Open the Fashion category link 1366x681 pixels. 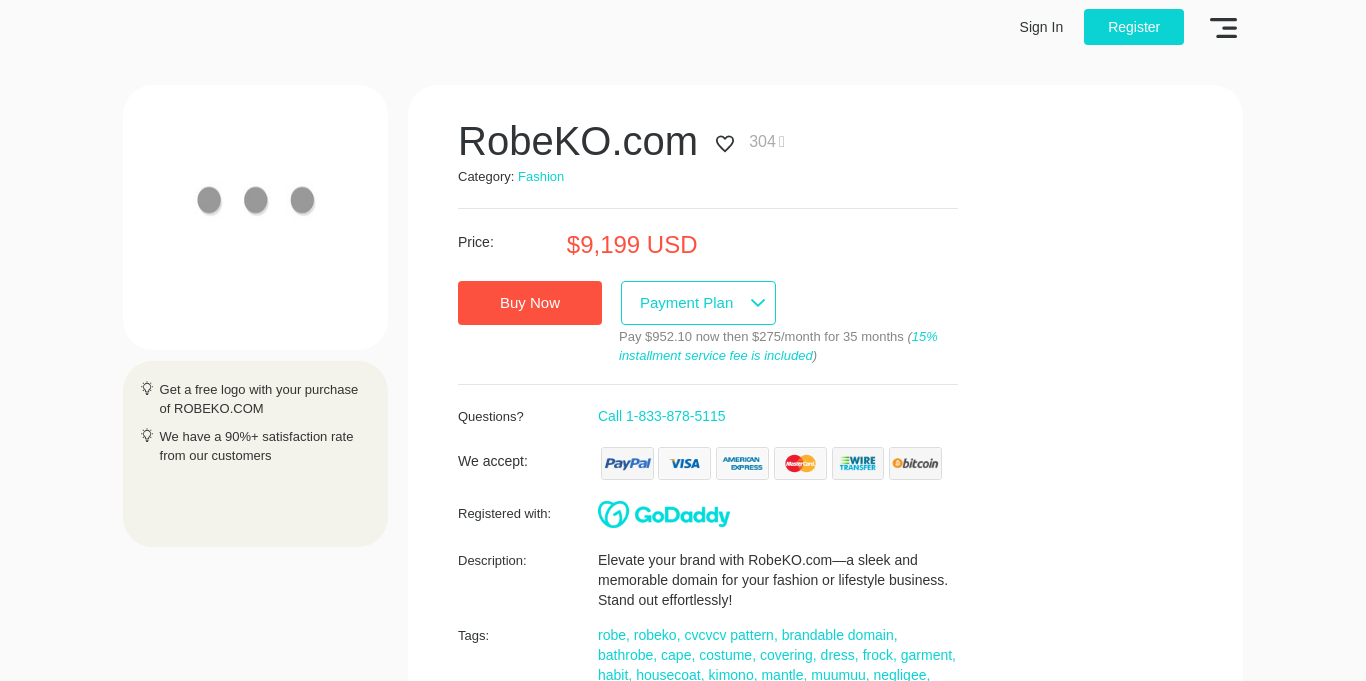click(541, 177)
